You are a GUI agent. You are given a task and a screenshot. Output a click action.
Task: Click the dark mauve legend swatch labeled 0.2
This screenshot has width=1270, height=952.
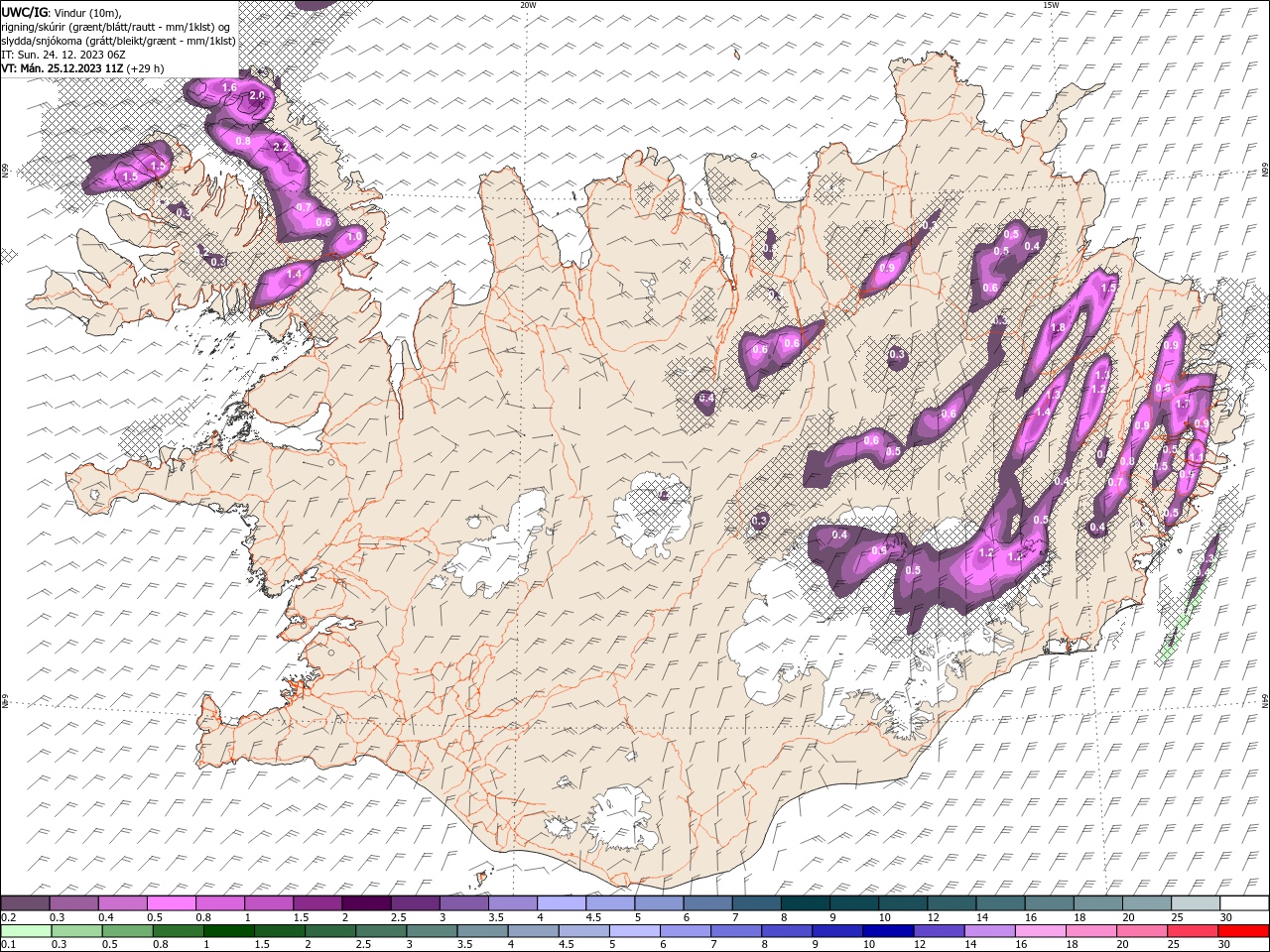[25, 903]
